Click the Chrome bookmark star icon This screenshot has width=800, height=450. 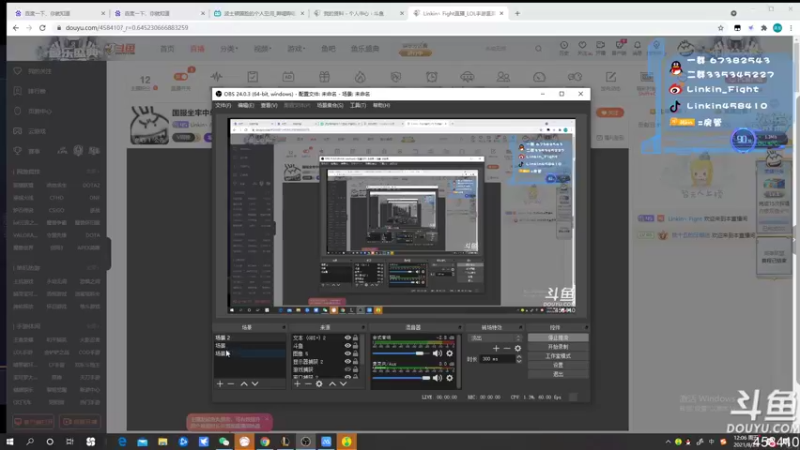coord(720,28)
